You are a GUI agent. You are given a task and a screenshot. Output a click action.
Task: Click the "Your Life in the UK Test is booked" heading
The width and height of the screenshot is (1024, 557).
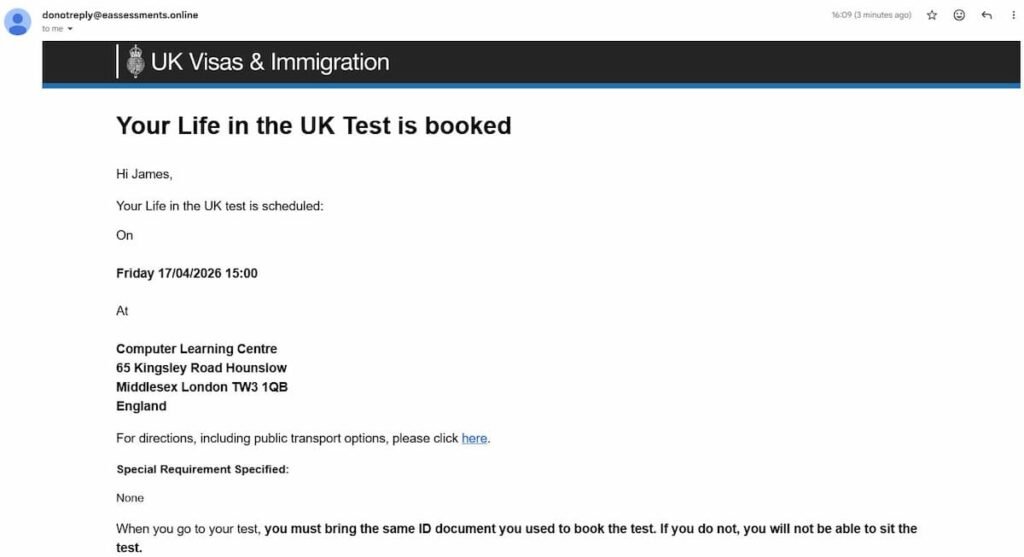coord(313,125)
